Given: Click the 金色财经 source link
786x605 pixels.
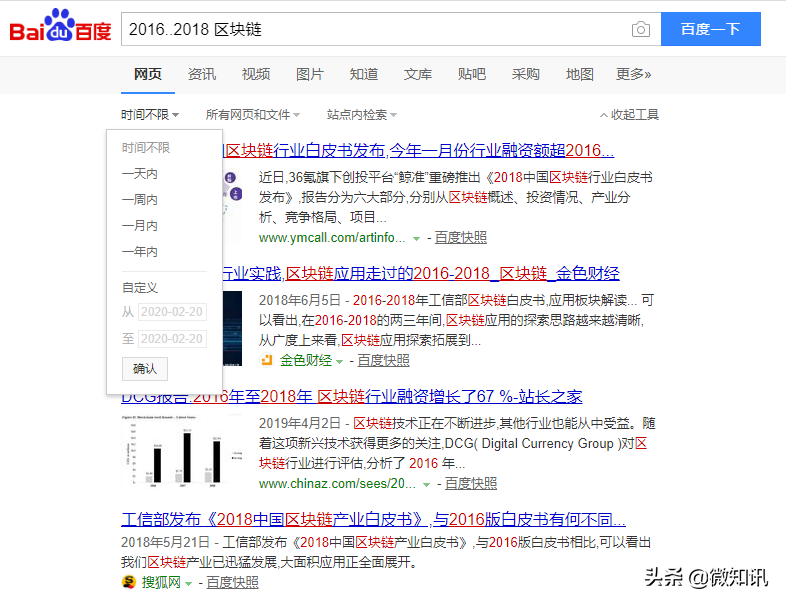Looking at the screenshot, I should (306, 360).
